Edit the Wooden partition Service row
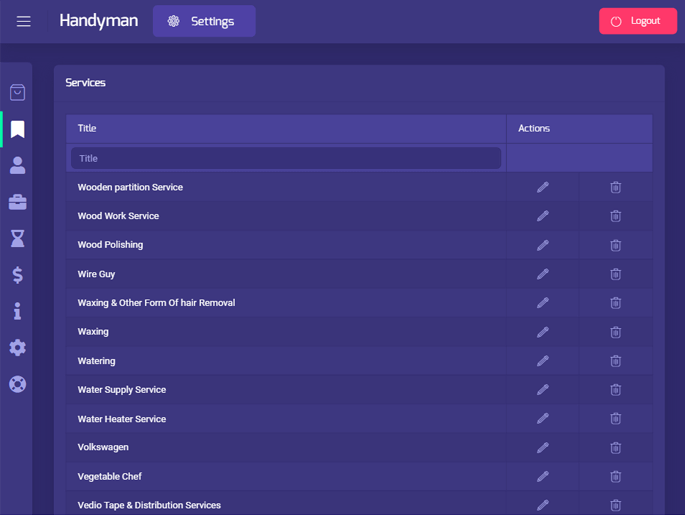 [542, 187]
